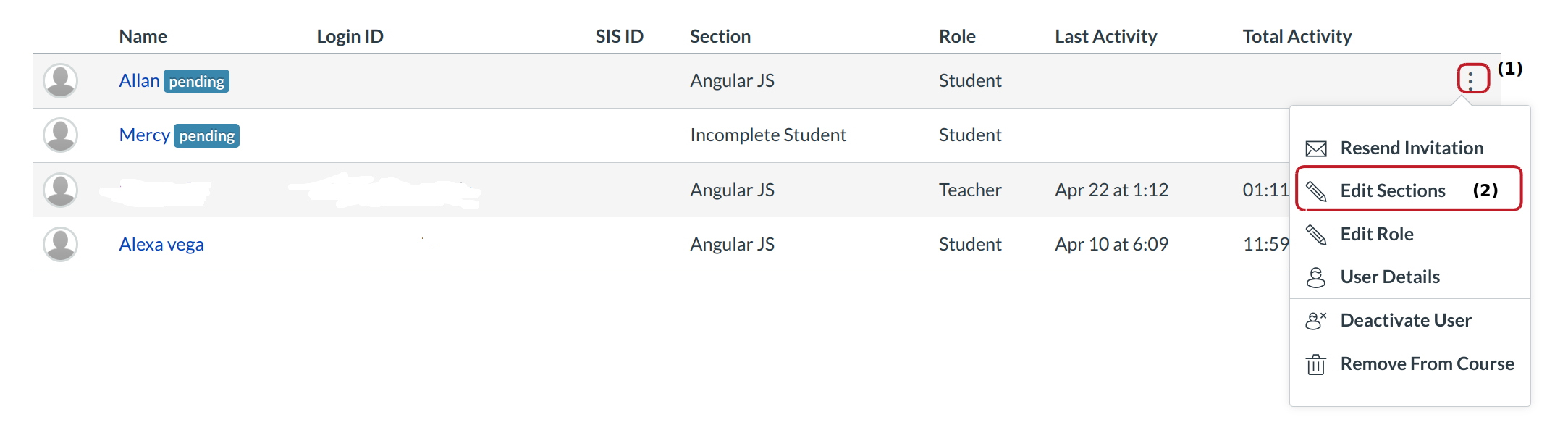Choose Edit Sections menu option
Image resolution: width=1568 pixels, height=433 pixels.
tap(1392, 191)
